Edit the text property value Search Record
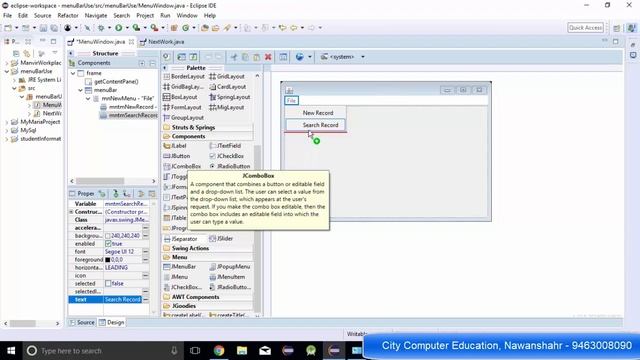640x360 pixels. pyautogui.click(x=123, y=300)
